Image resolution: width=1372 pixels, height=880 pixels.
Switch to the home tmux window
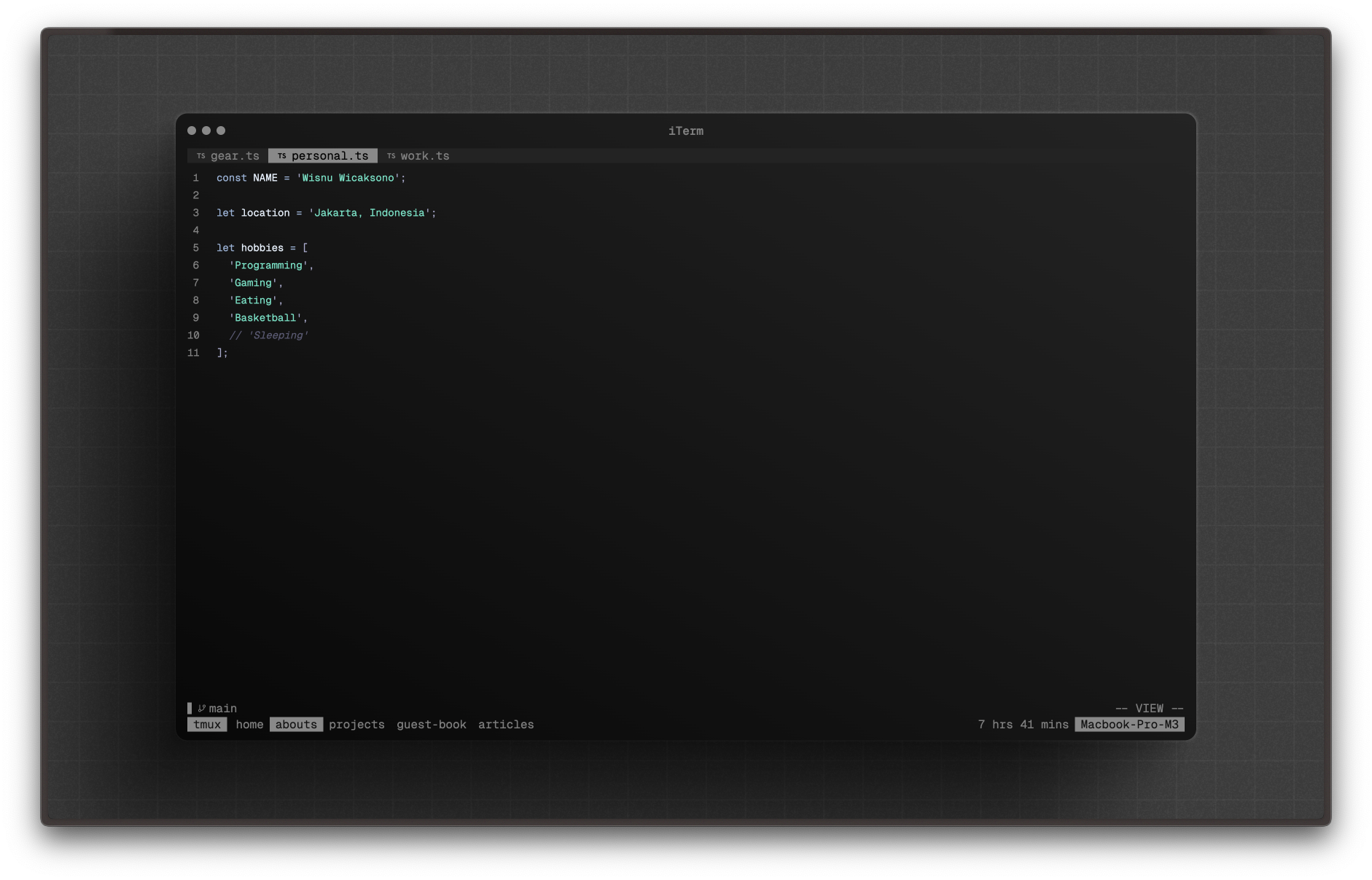click(x=249, y=725)
